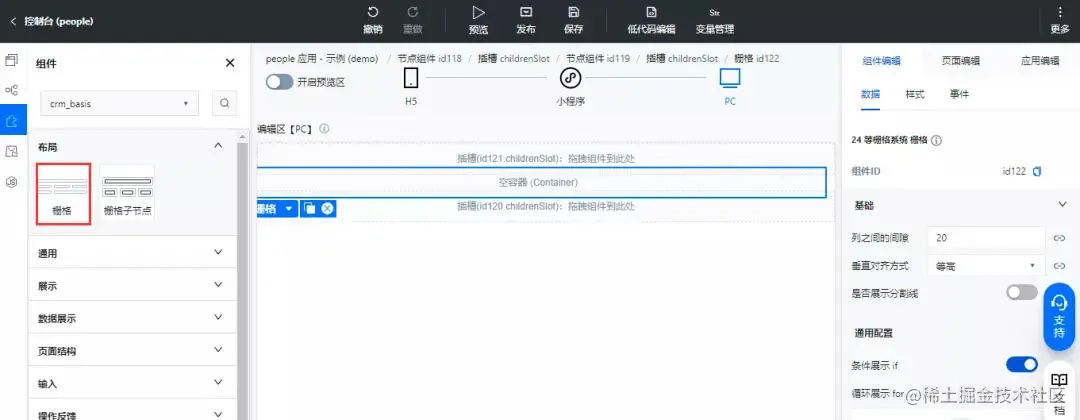
Task: Switch to 数据 sub-tab
Action: [871, 94]
